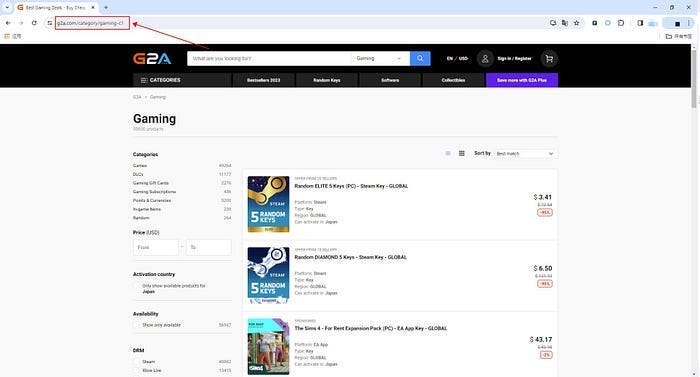Click the blue search magnifier button

(x=420, y=59)
